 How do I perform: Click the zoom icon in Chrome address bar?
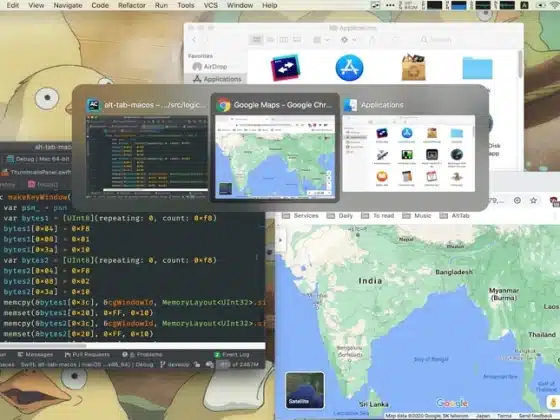(517, 201)
